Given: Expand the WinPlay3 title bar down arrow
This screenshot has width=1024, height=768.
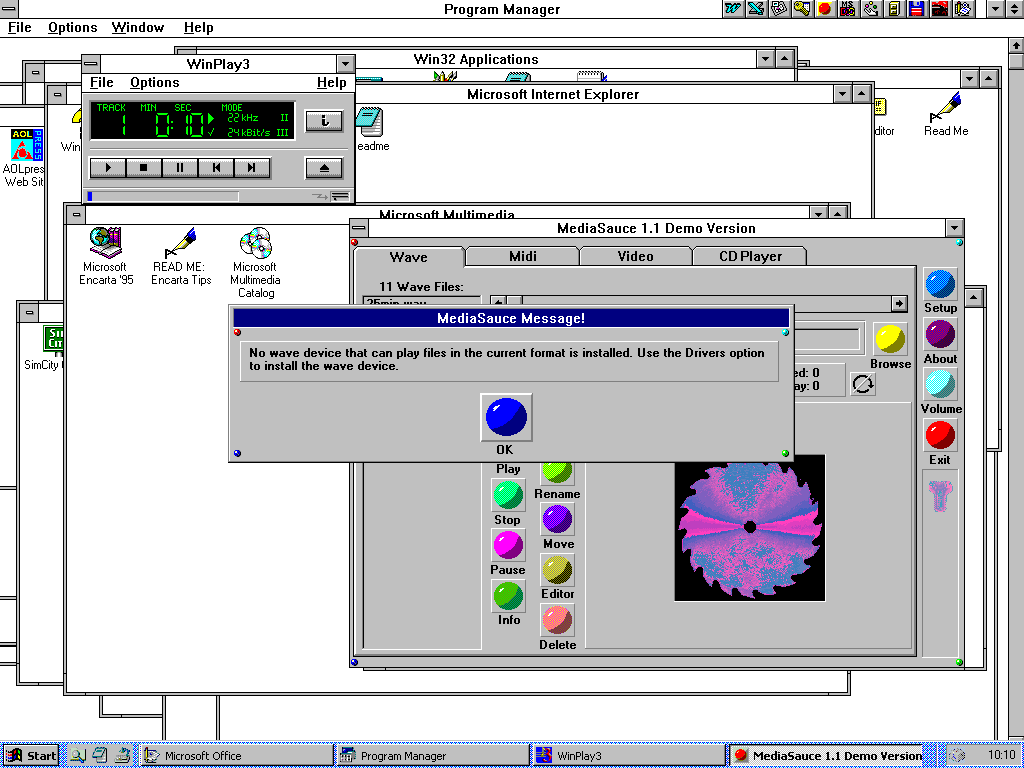Looking at the screenshot, I should click(345, 64).
